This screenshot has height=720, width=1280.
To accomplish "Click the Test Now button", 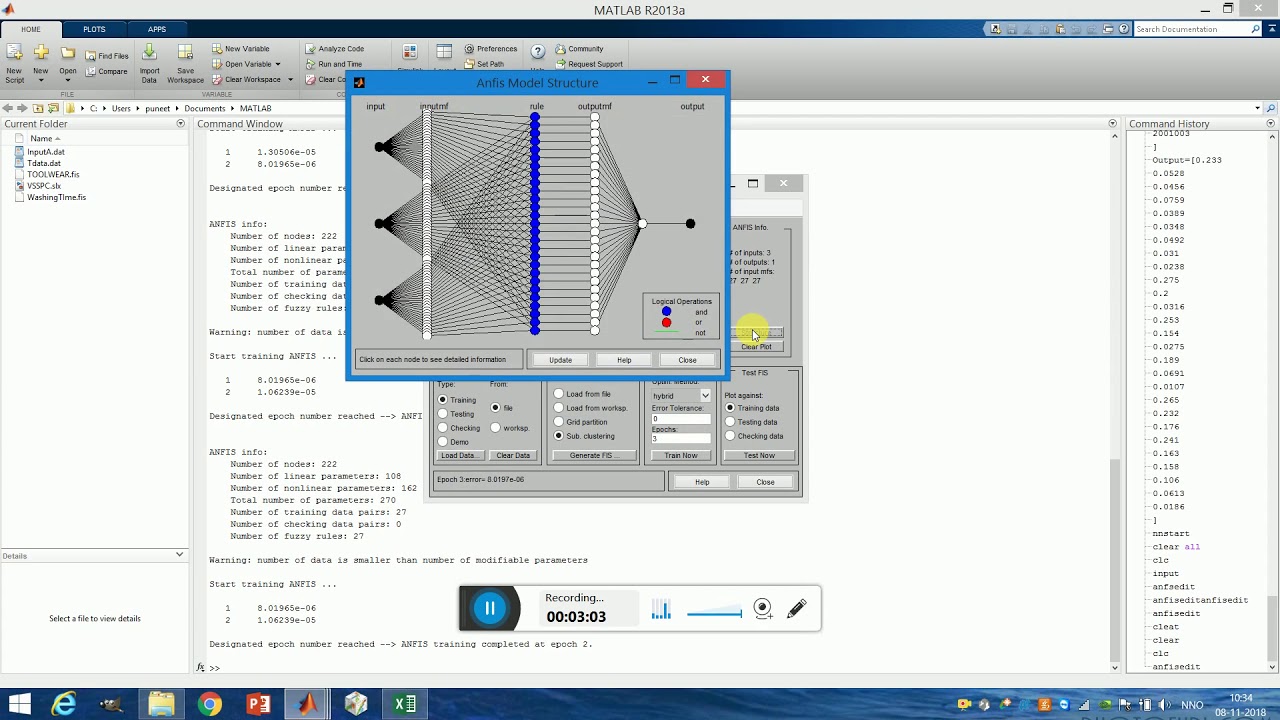I will [x=759, y=456].
